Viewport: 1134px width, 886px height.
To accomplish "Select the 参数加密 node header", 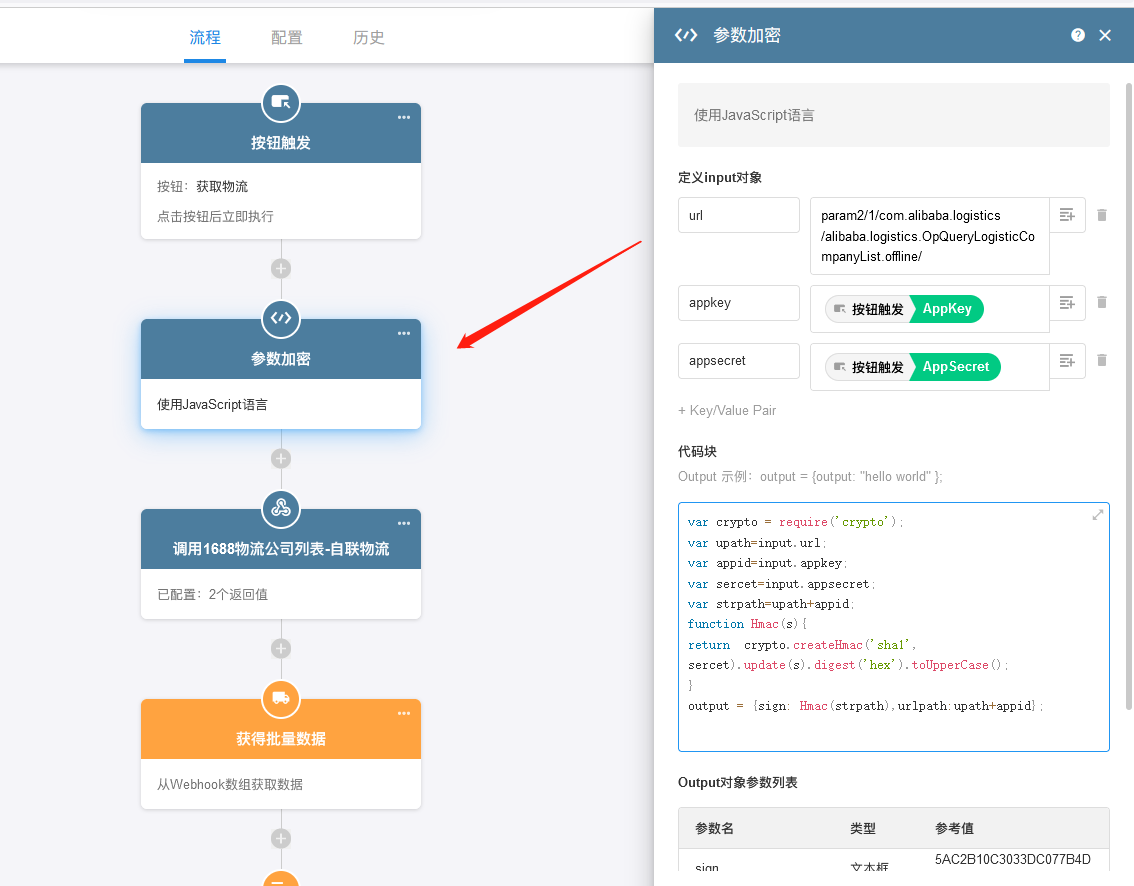I will 281,349.
